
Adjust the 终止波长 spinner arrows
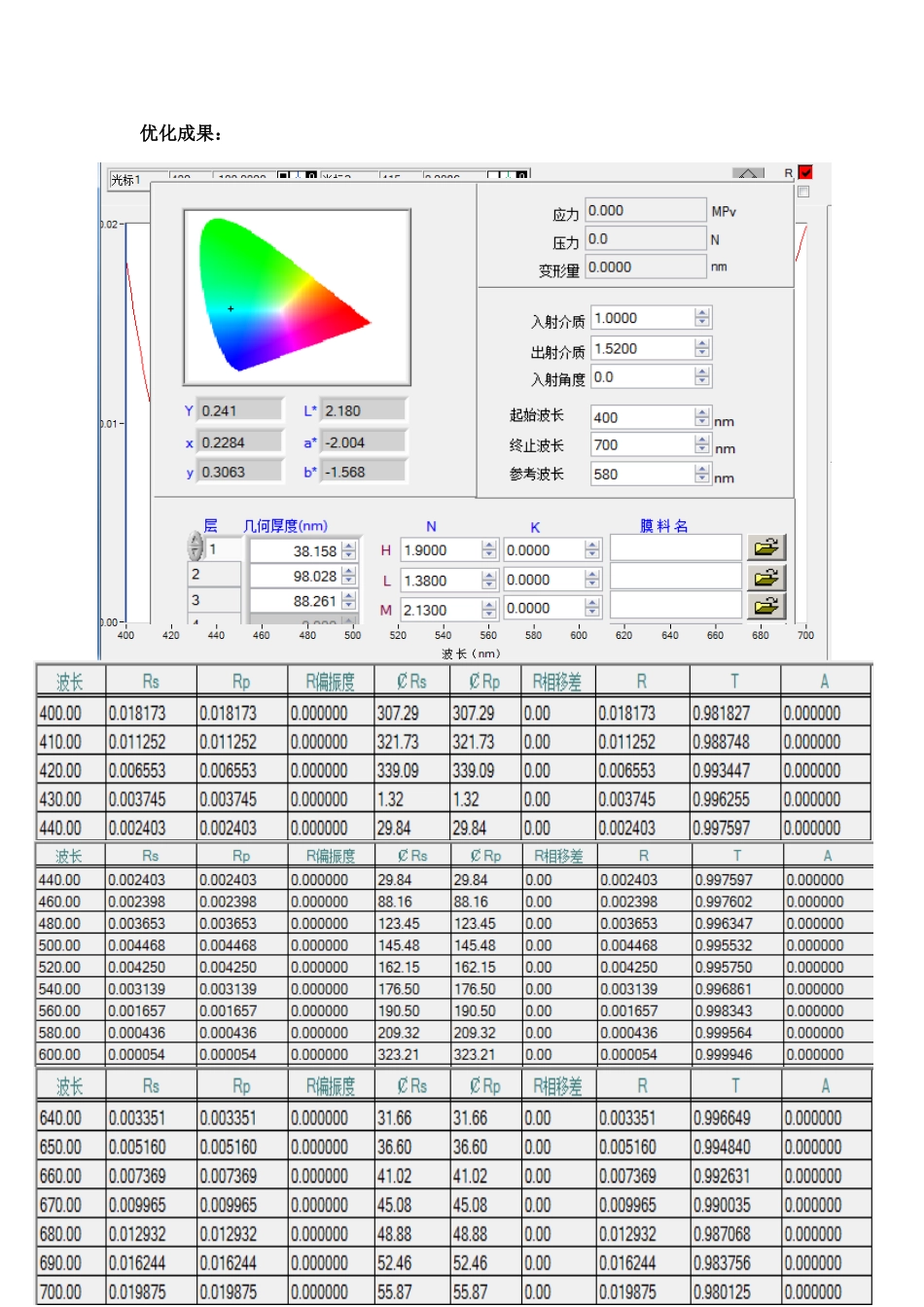coord(703,444)
